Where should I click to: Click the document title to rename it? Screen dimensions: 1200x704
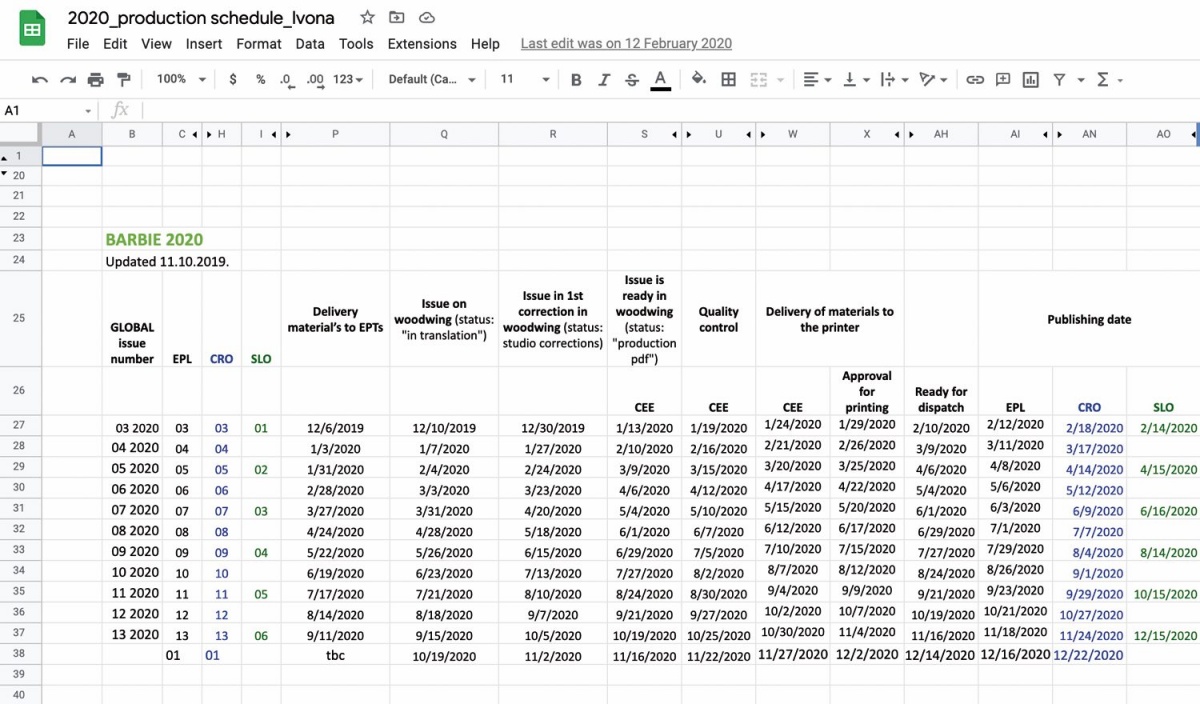[201, 17]
